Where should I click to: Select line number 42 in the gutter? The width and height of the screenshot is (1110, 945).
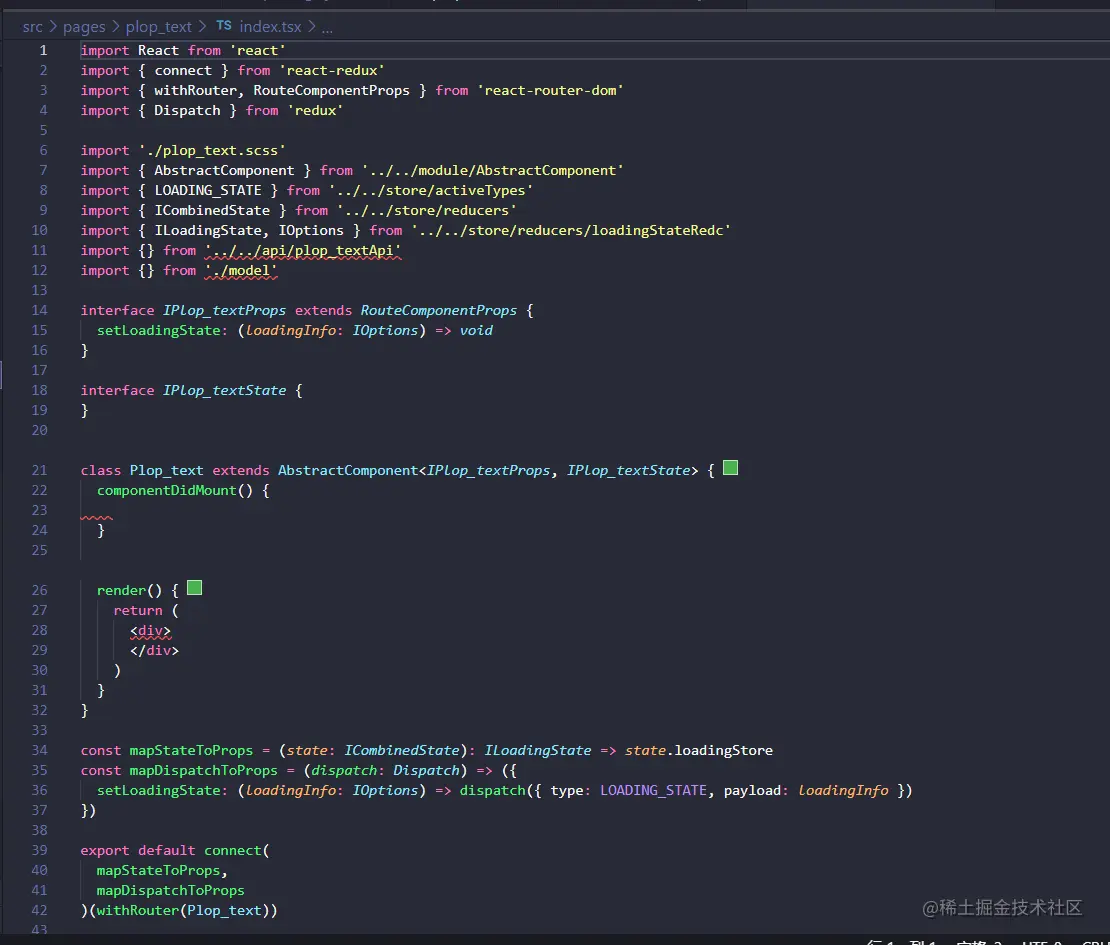(x=40, y=910)
